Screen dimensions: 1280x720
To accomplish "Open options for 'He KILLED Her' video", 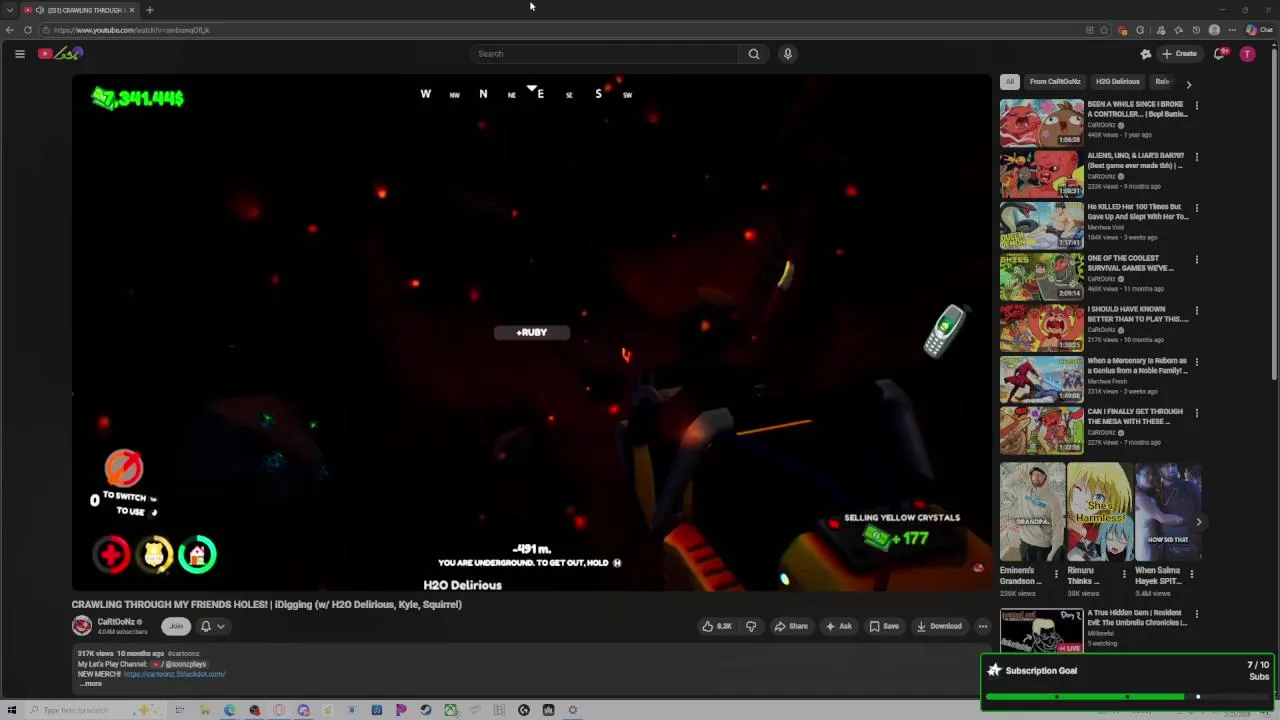I will point(1197,208).
